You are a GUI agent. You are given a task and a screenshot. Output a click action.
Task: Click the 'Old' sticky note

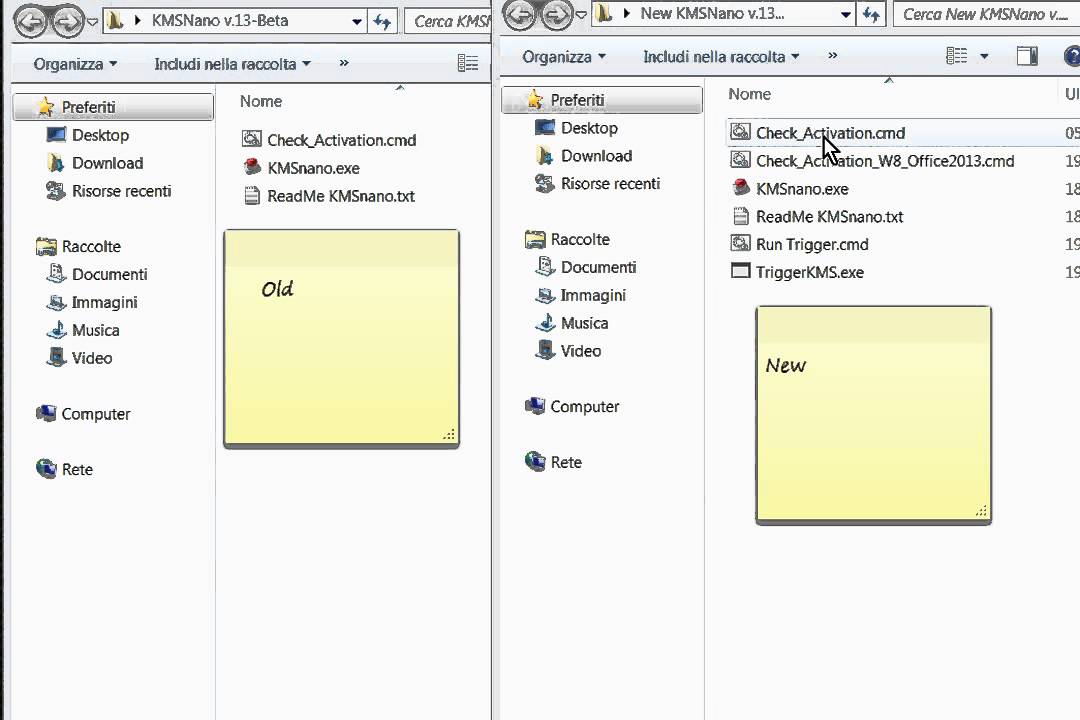pos(342,338)
